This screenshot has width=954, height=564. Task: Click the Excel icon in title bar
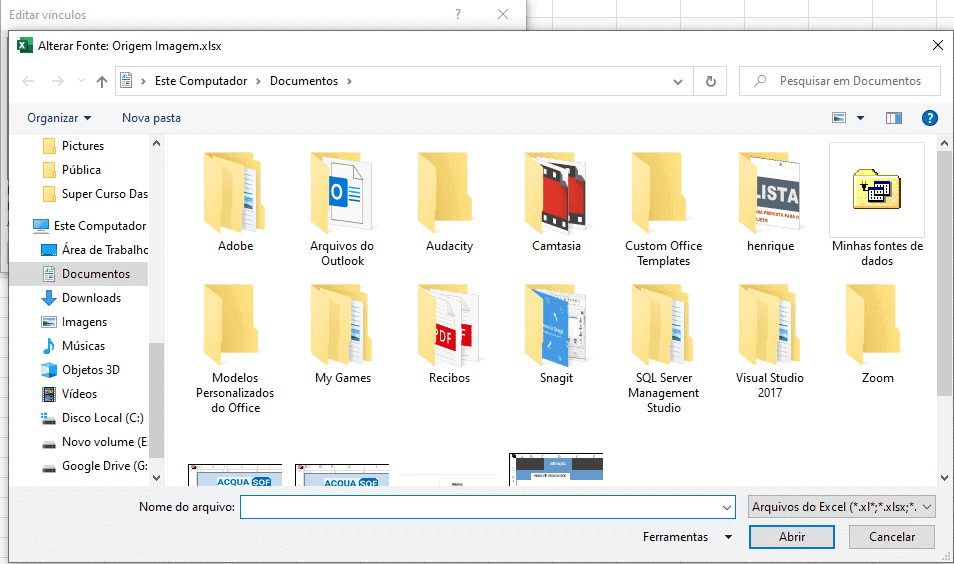pos(24,46)
